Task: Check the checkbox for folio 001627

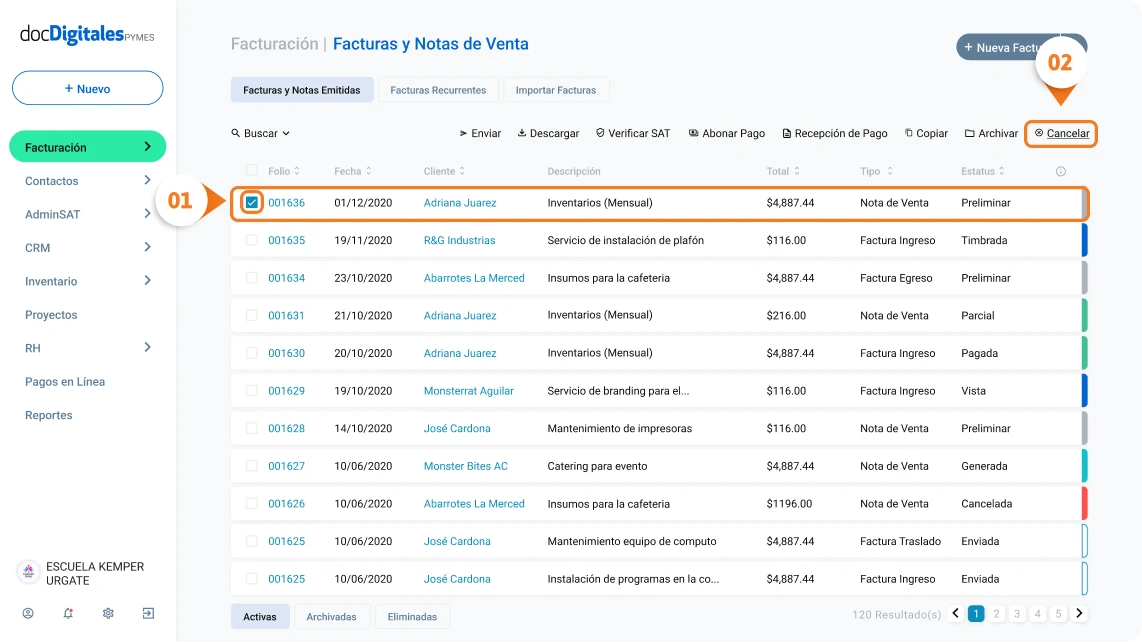Action: (251, 466)
